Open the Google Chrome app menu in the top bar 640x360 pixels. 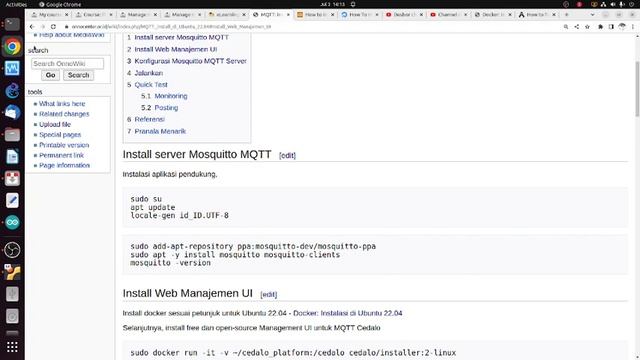[x=60, y=4]
